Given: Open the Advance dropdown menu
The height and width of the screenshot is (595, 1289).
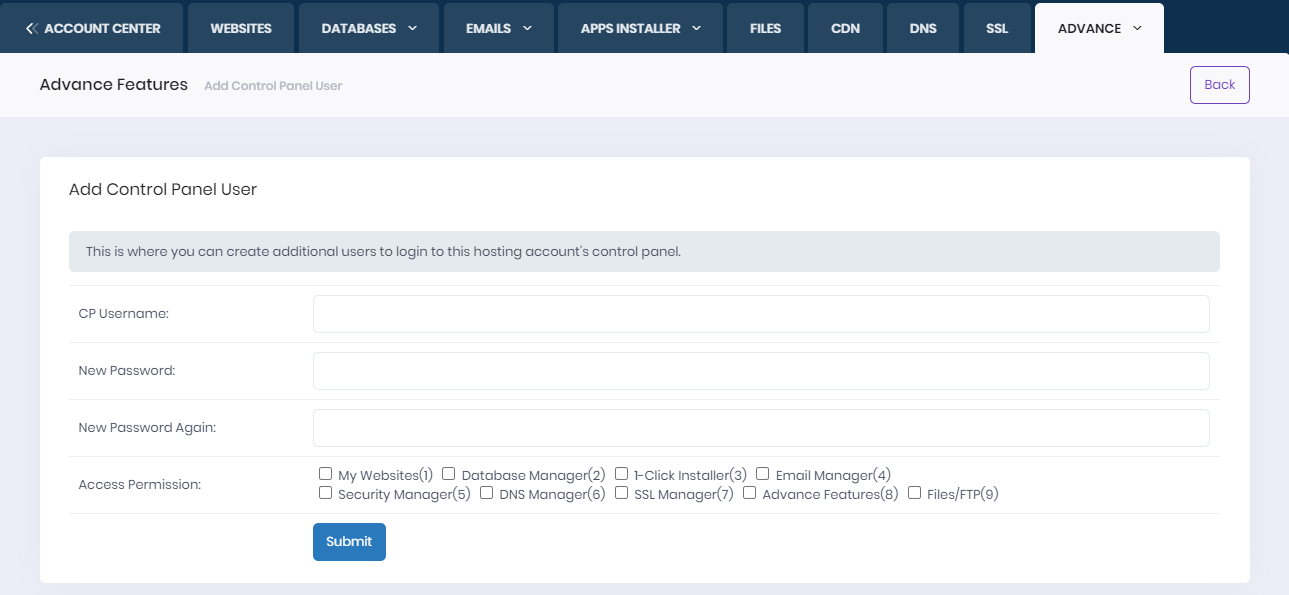Looking at the screenshot, I should pyautogui.click(x=1098, y=28).
